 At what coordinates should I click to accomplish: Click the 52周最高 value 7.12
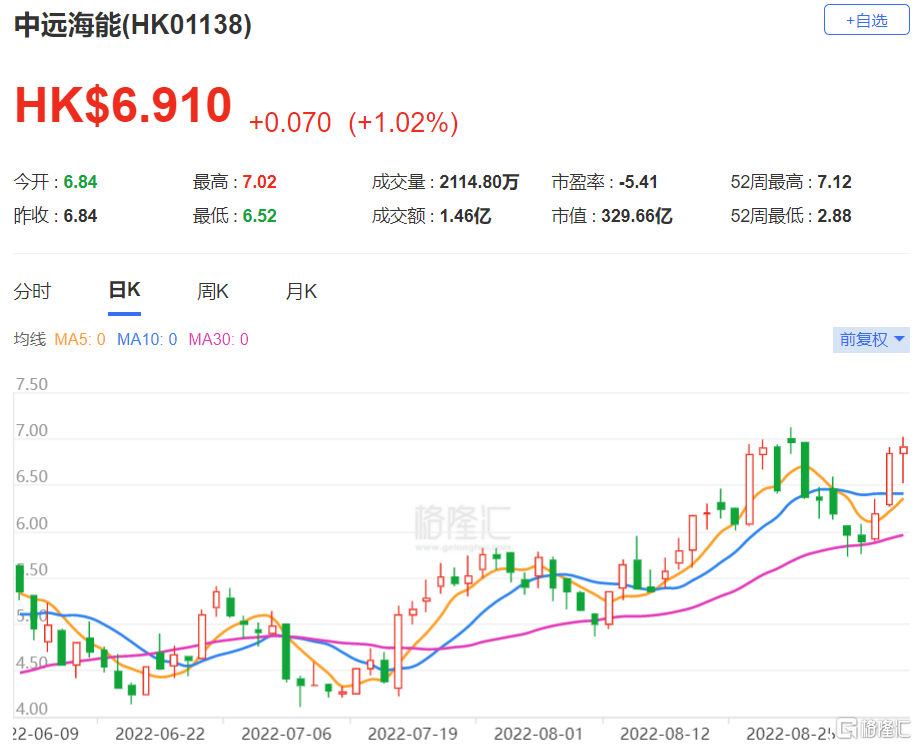834,182
